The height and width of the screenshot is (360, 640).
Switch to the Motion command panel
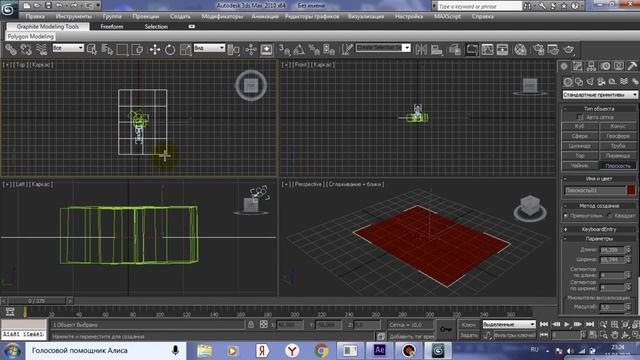point(605,66)
